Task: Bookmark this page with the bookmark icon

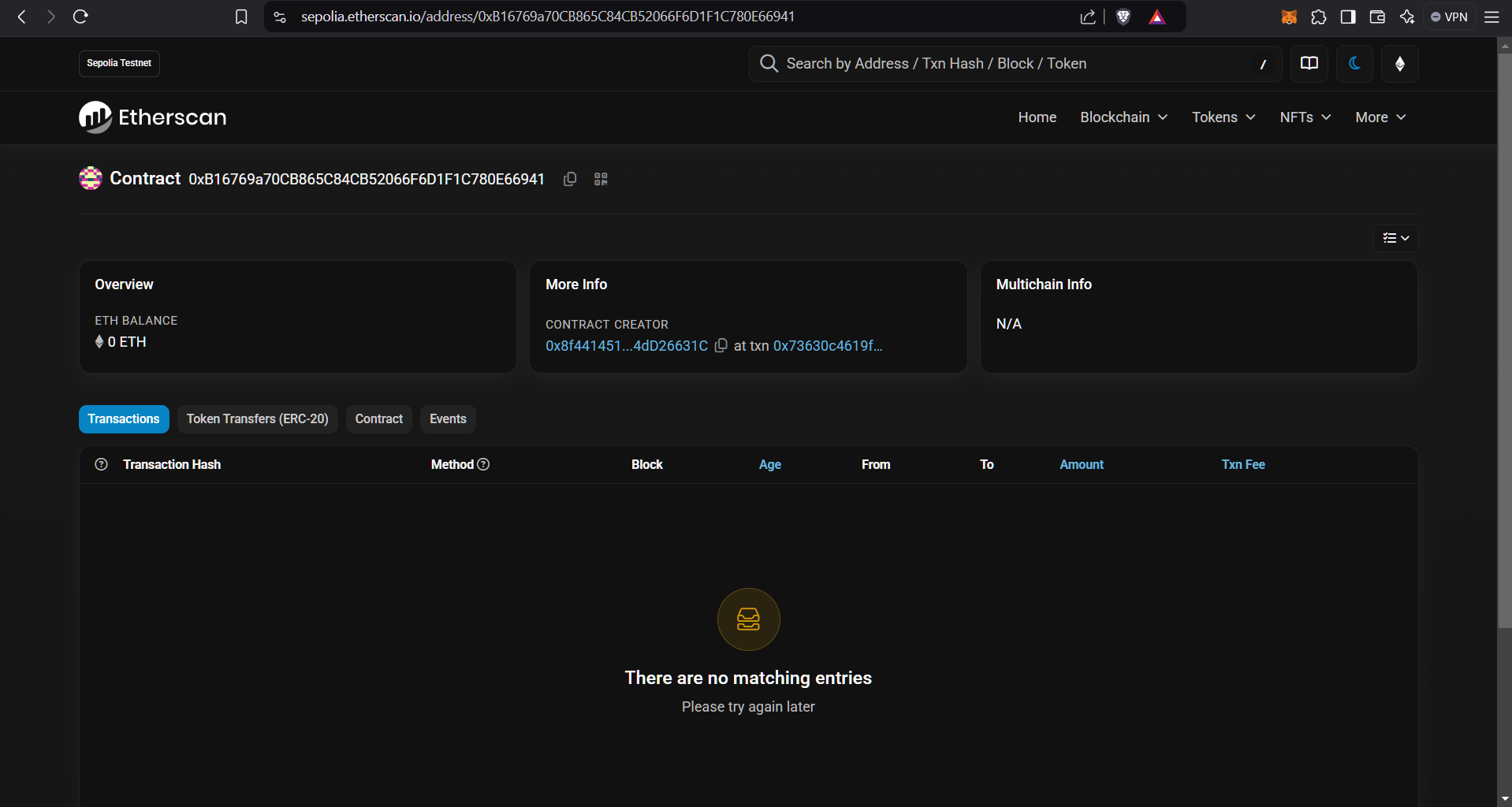Action: (x=241, y=17)
